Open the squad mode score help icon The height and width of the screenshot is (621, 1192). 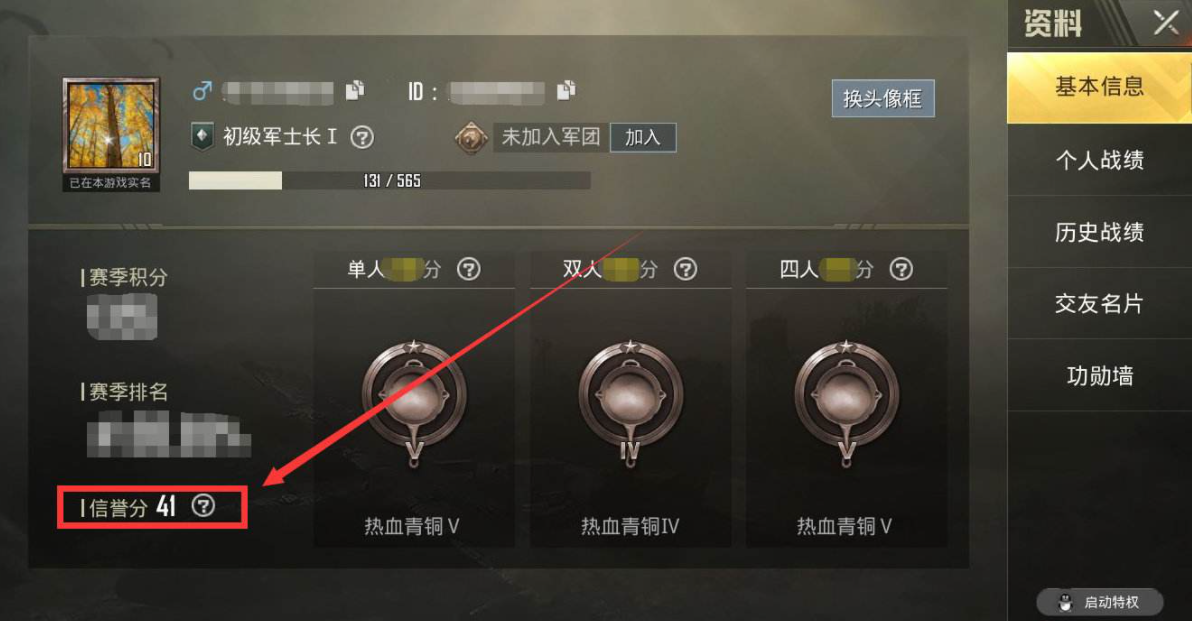901,269
